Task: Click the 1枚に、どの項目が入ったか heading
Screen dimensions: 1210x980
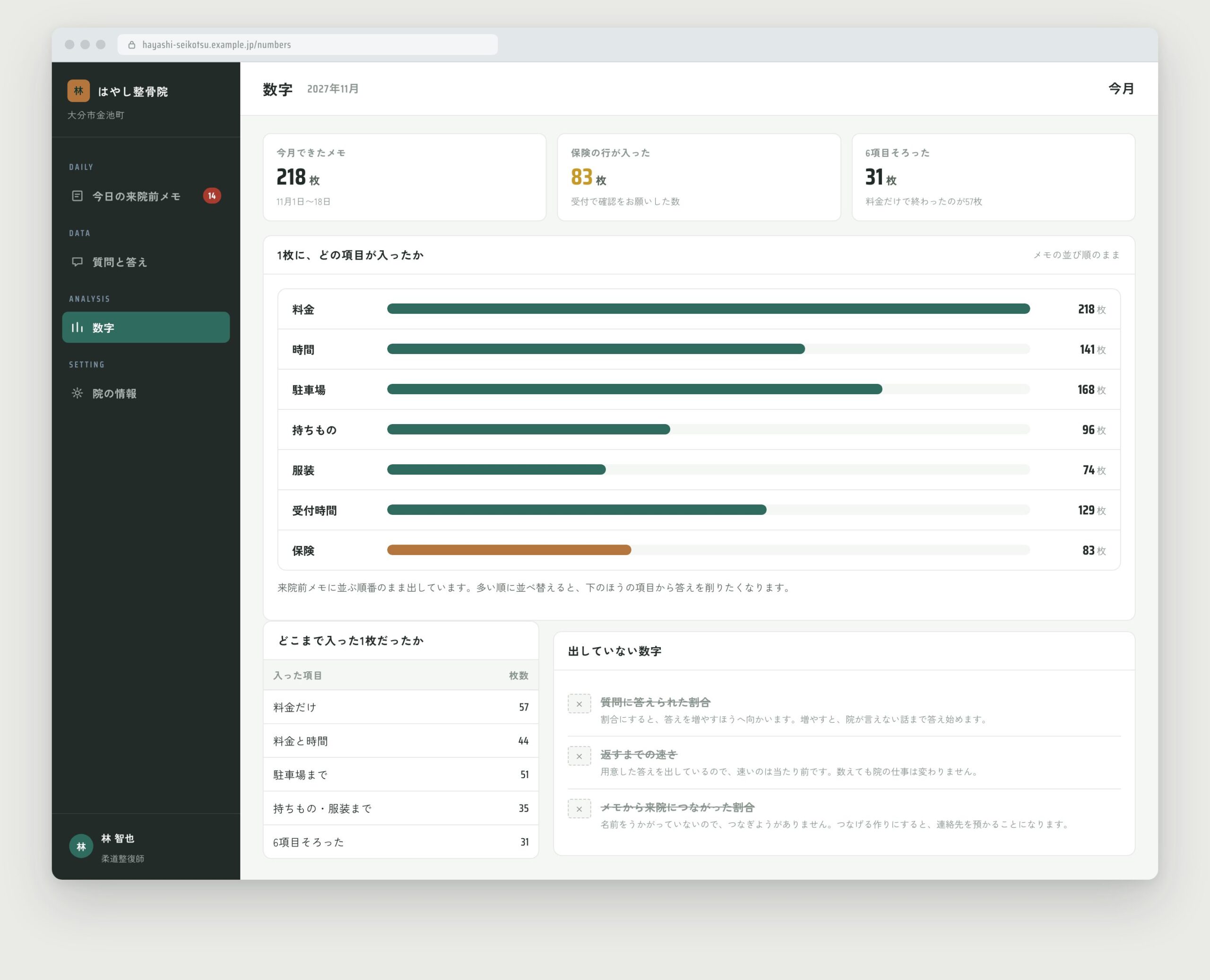Action: point(350,255)
